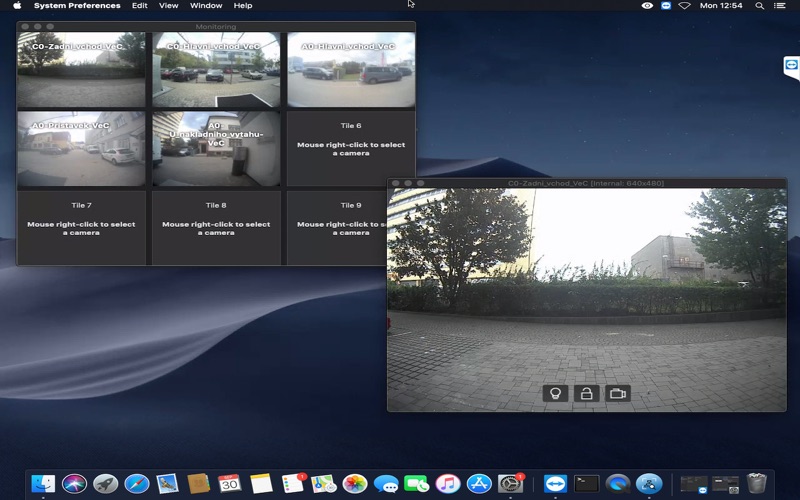The image size is (800, 500).
Task: Open Calendar showing 30 in Dock
Action: tap(230, 483)
